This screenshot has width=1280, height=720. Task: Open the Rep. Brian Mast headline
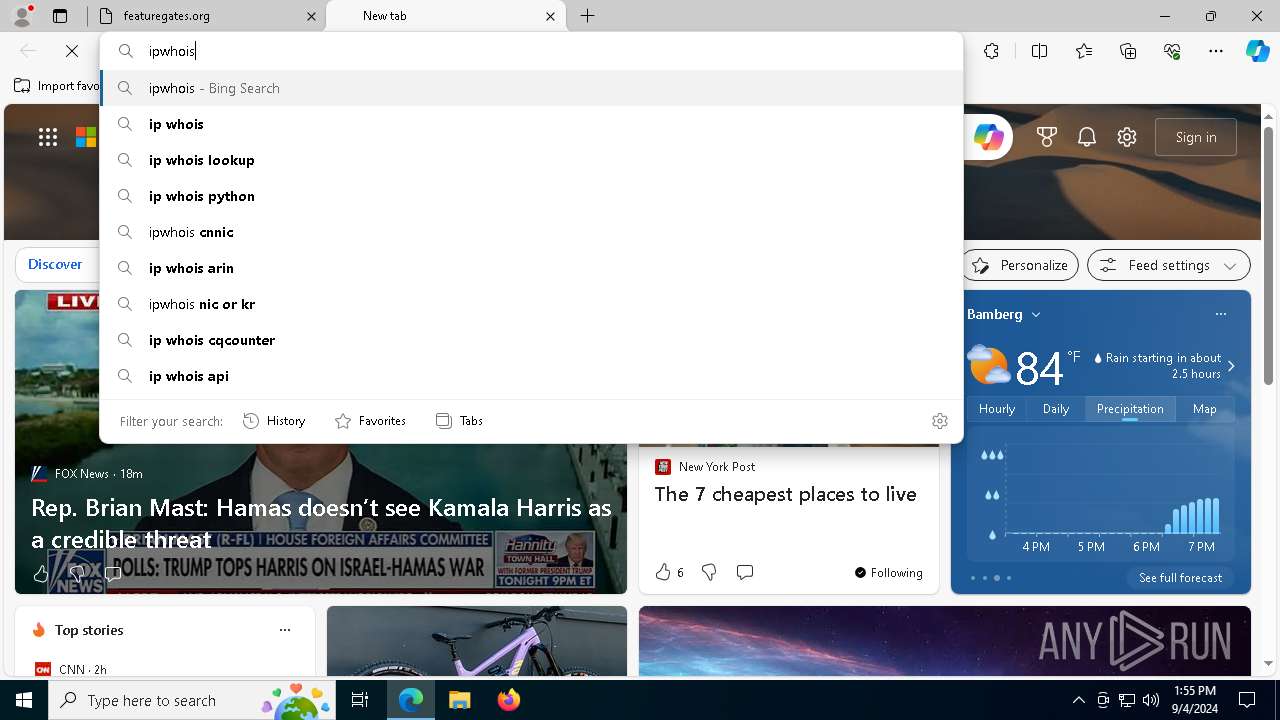click(321, 523)
